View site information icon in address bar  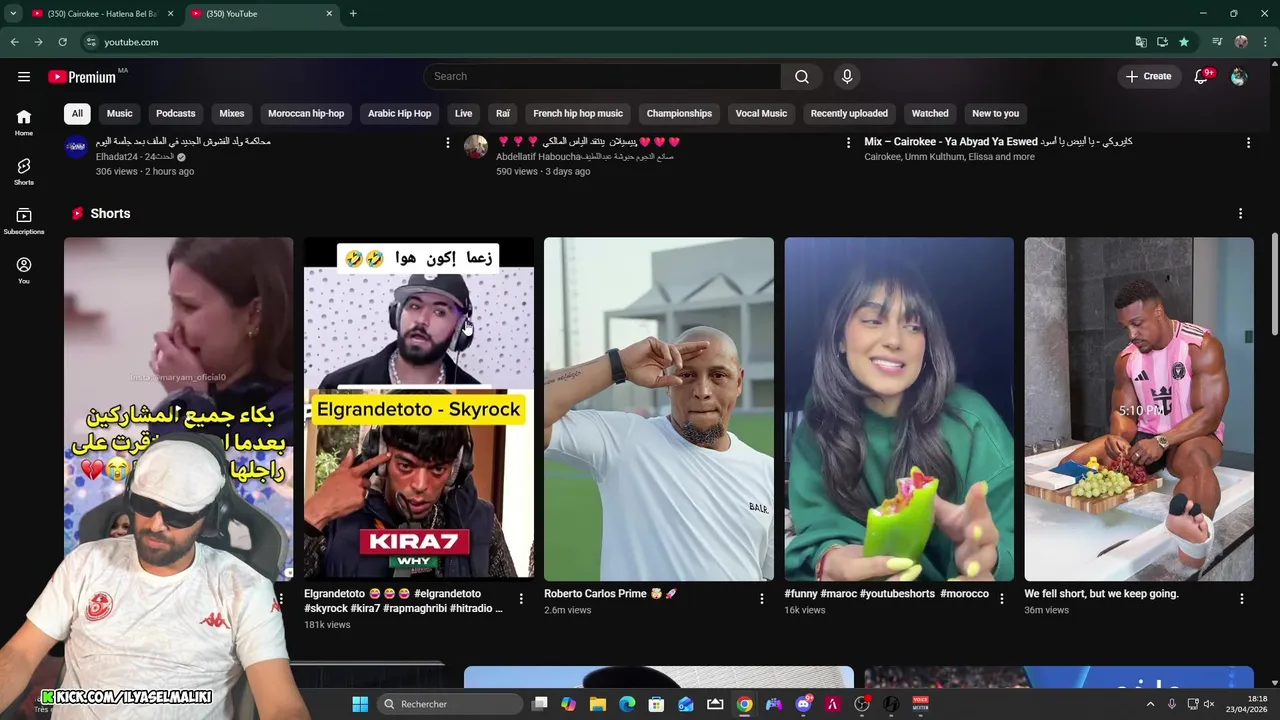coord(91,42)
